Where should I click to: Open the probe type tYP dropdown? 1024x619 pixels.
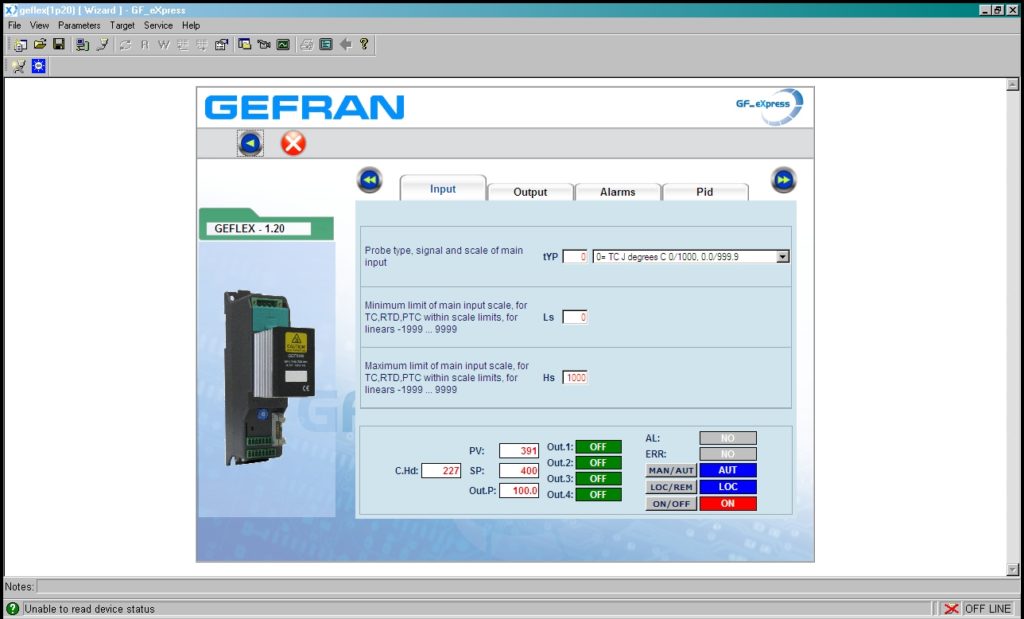tap(783, 256)
